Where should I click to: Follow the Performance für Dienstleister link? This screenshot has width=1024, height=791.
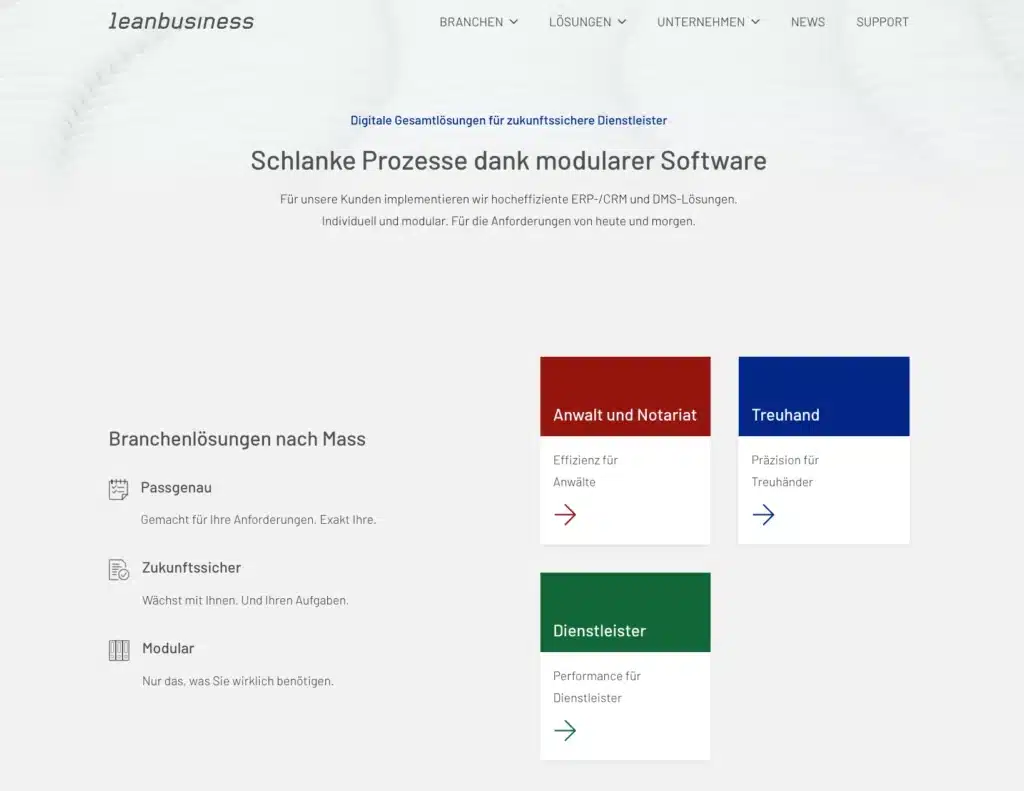(x=596, y=687)
